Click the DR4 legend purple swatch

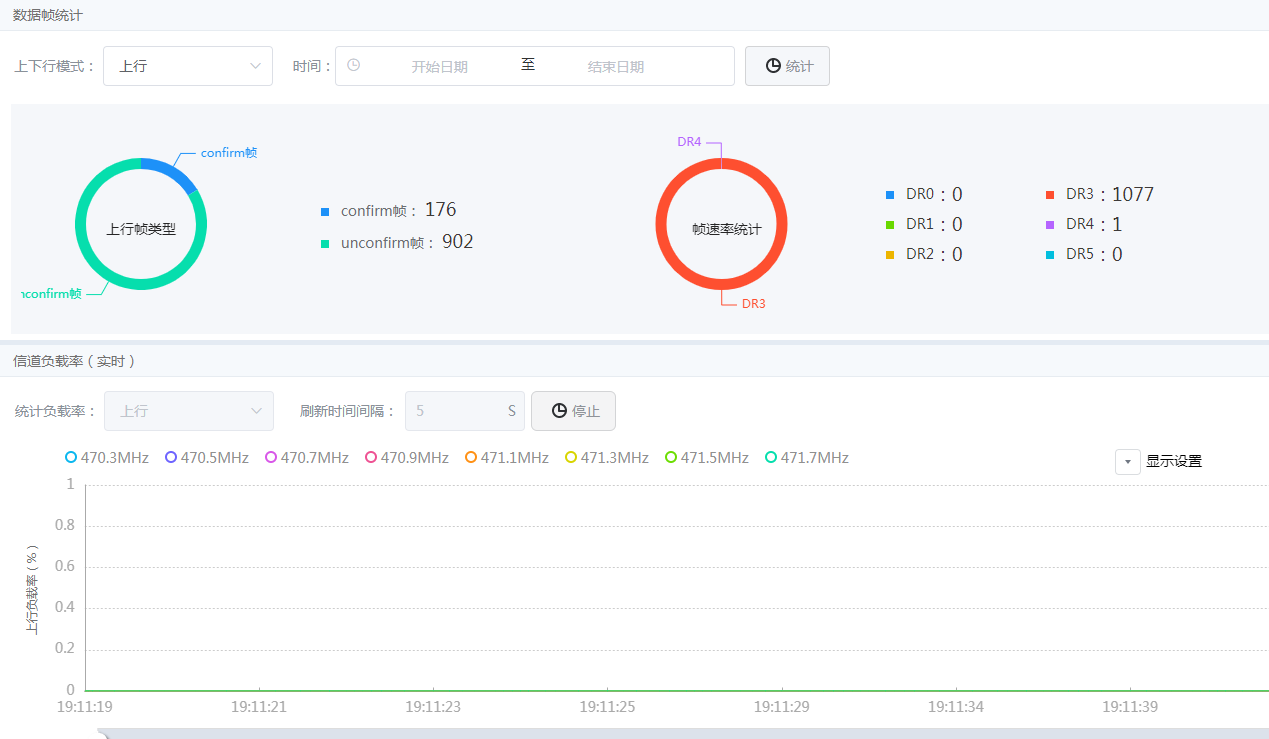(1050, 225)
